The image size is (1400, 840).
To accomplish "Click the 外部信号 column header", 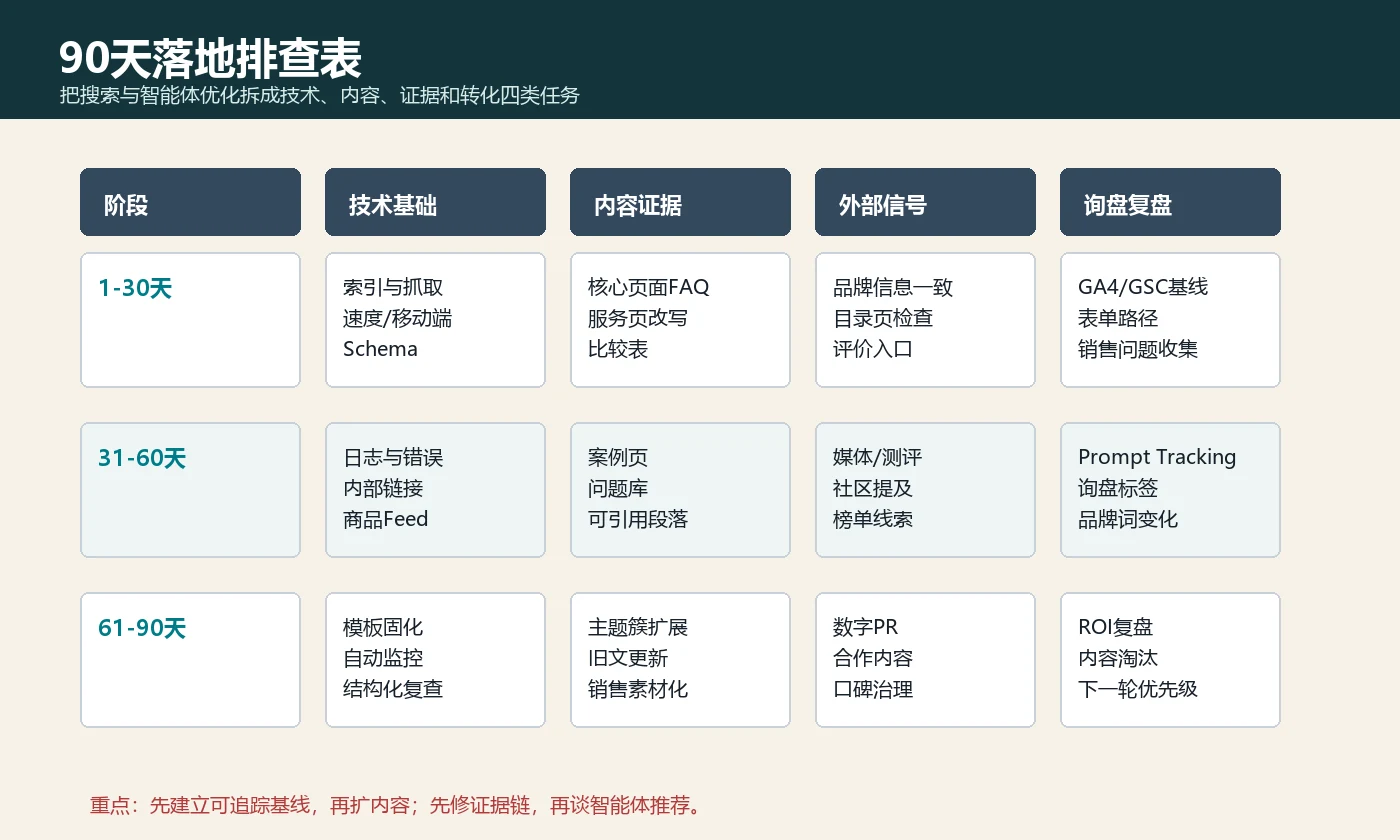I will (x=925, y=202).
